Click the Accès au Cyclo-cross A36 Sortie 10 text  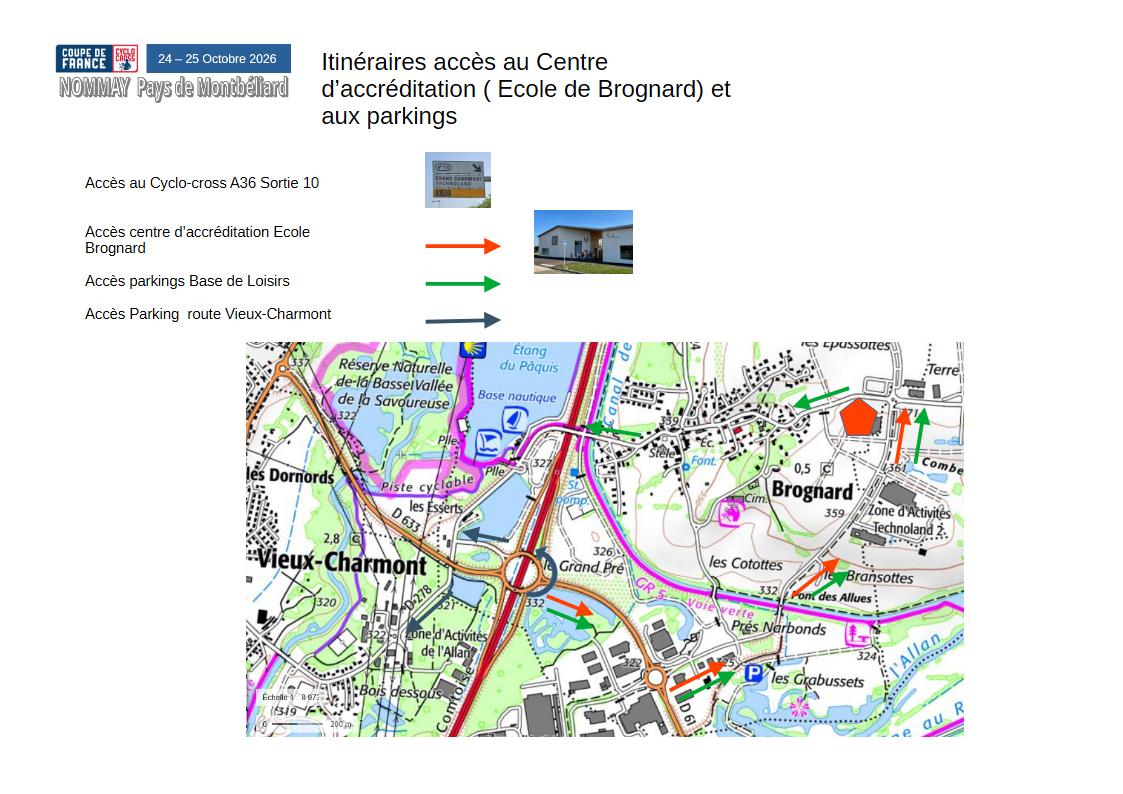click(x=202, y=183)
